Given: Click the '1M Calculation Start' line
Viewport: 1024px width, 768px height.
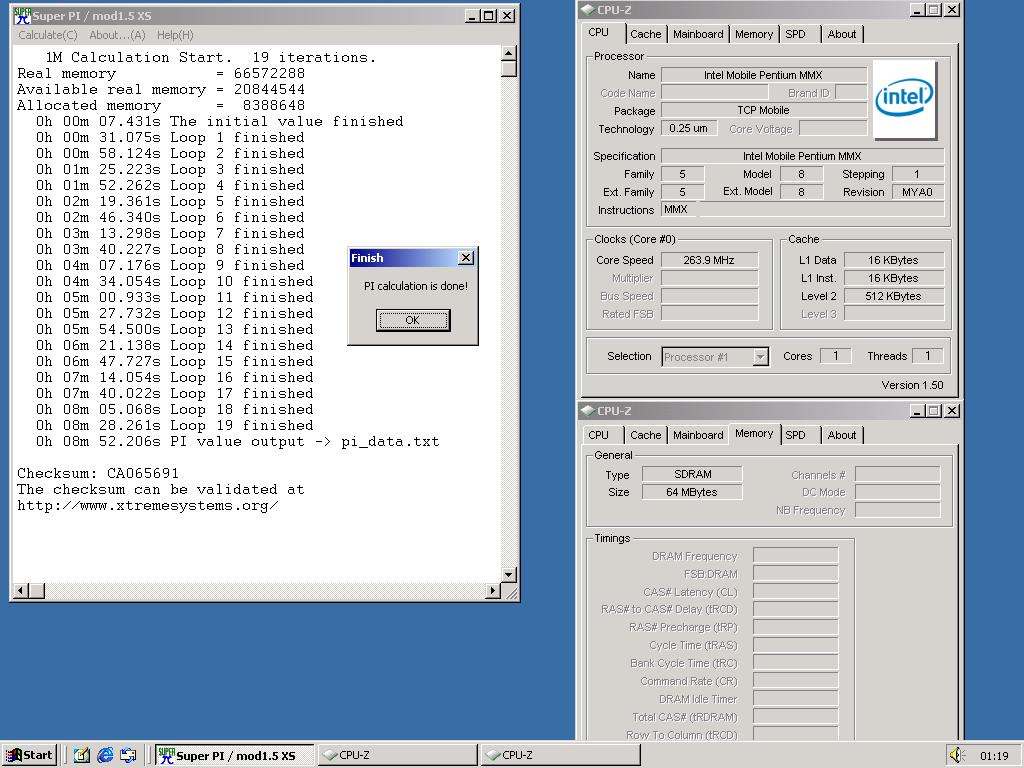Looking at the screenshot, I should point(211,57).
